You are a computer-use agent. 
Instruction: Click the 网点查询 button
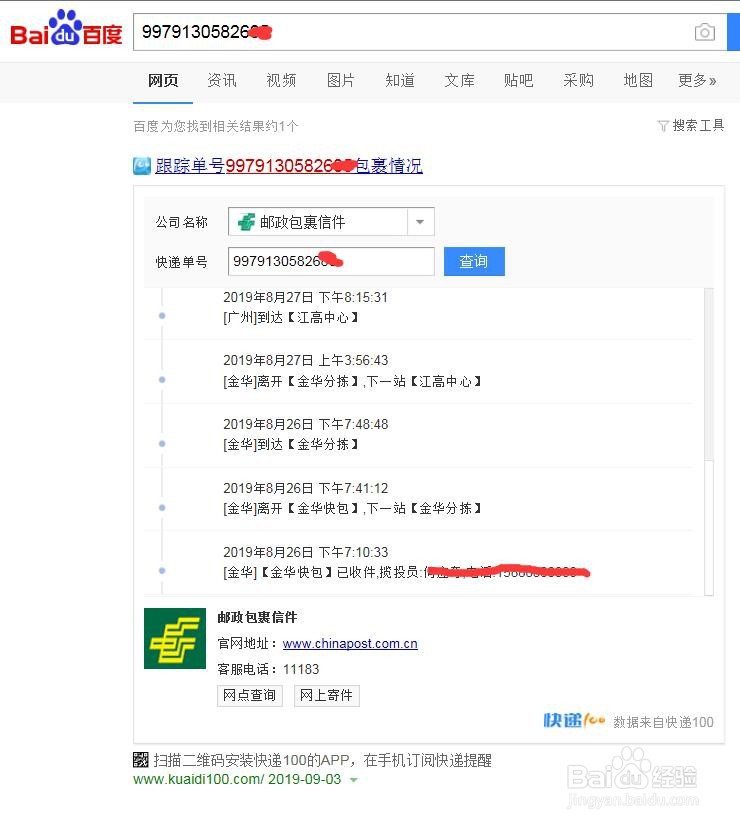tap(250, 696)
